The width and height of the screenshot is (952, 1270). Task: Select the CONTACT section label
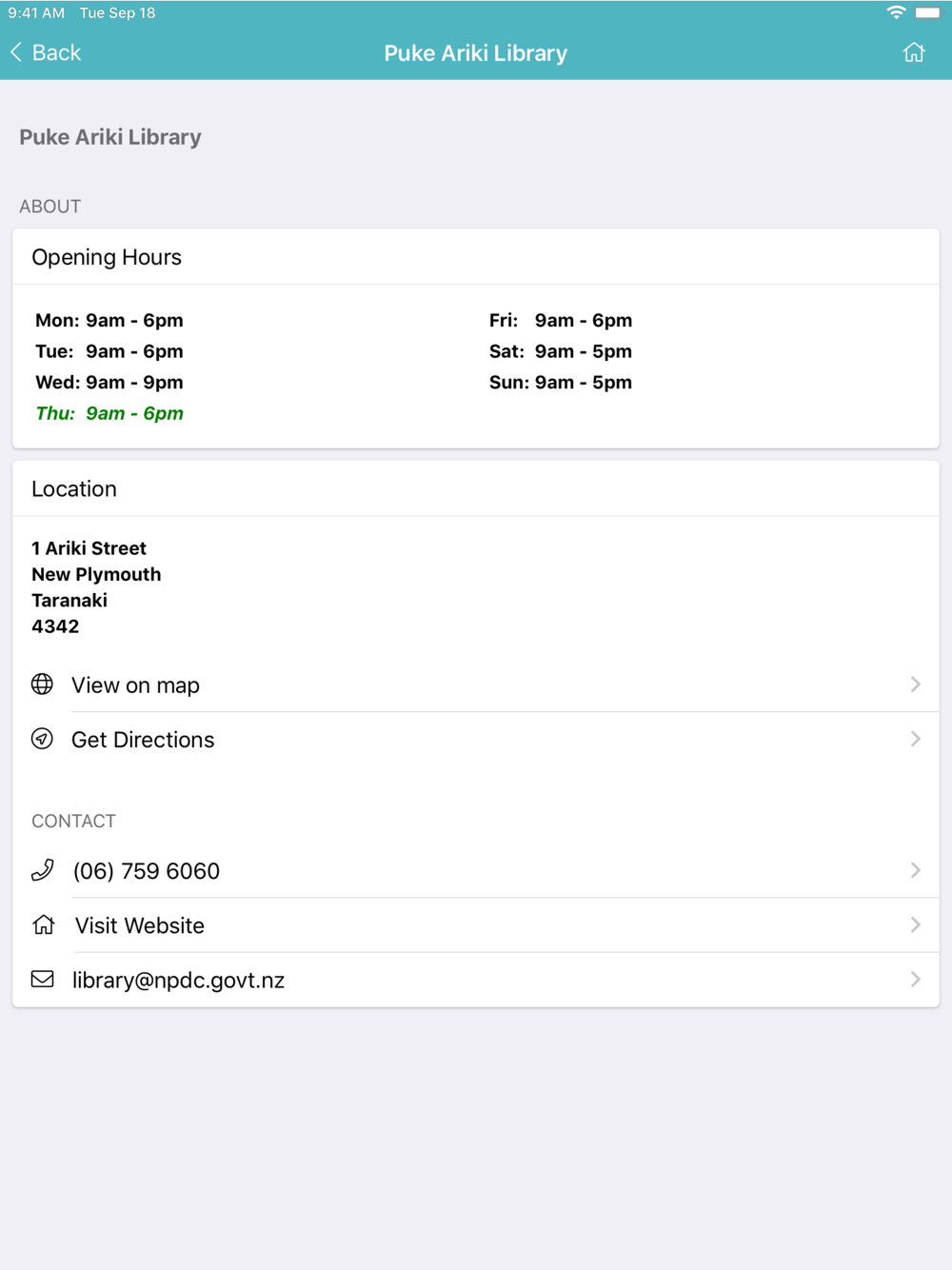point(73,821)
